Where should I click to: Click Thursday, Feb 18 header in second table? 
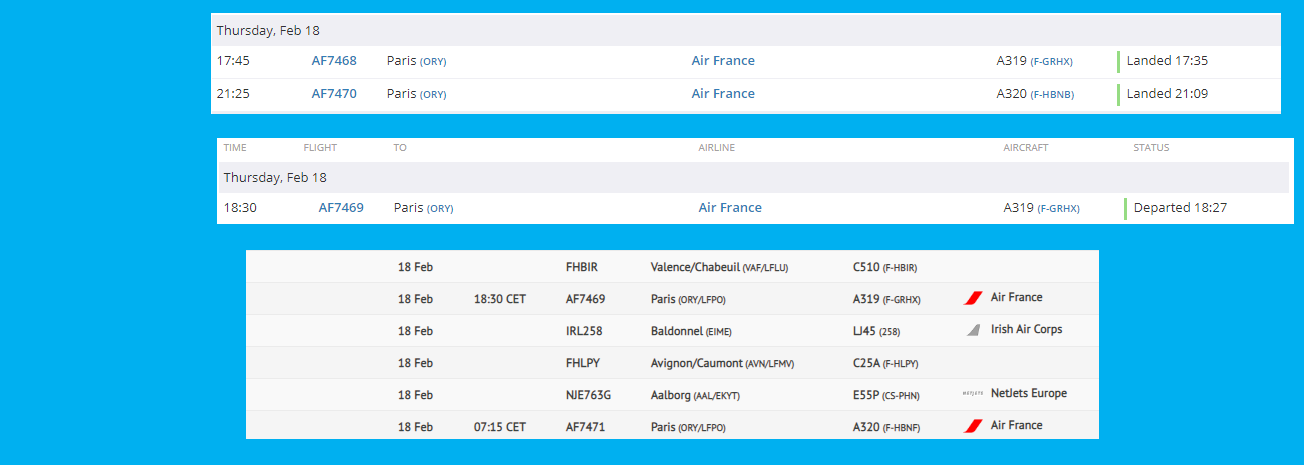point(275,178)
